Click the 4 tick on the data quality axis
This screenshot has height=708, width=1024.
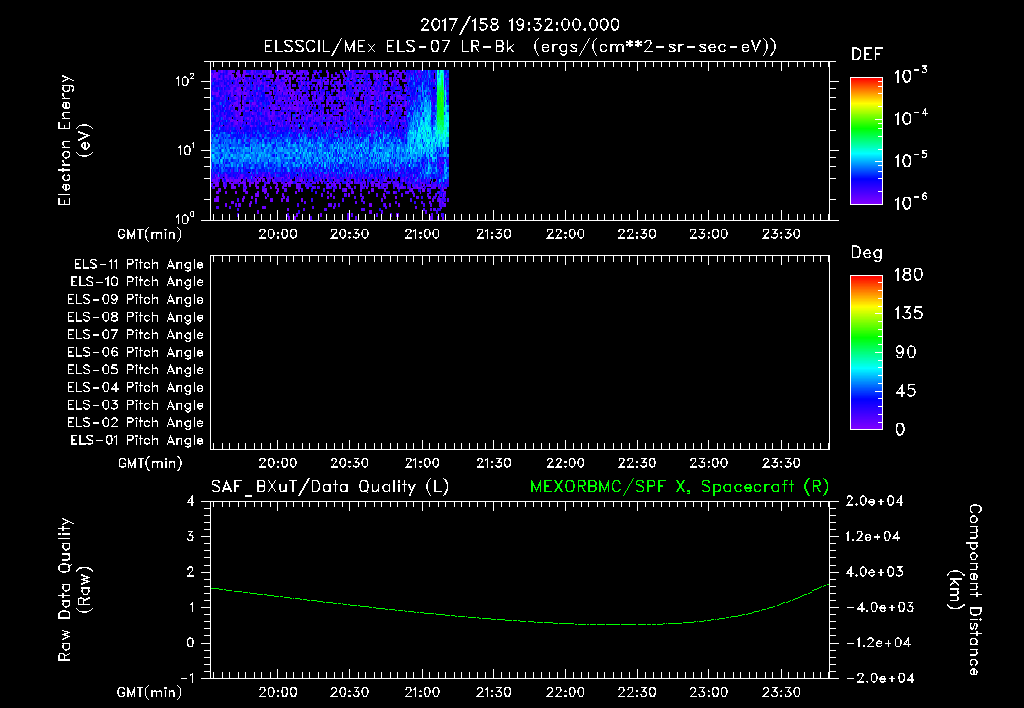point(190,501)
